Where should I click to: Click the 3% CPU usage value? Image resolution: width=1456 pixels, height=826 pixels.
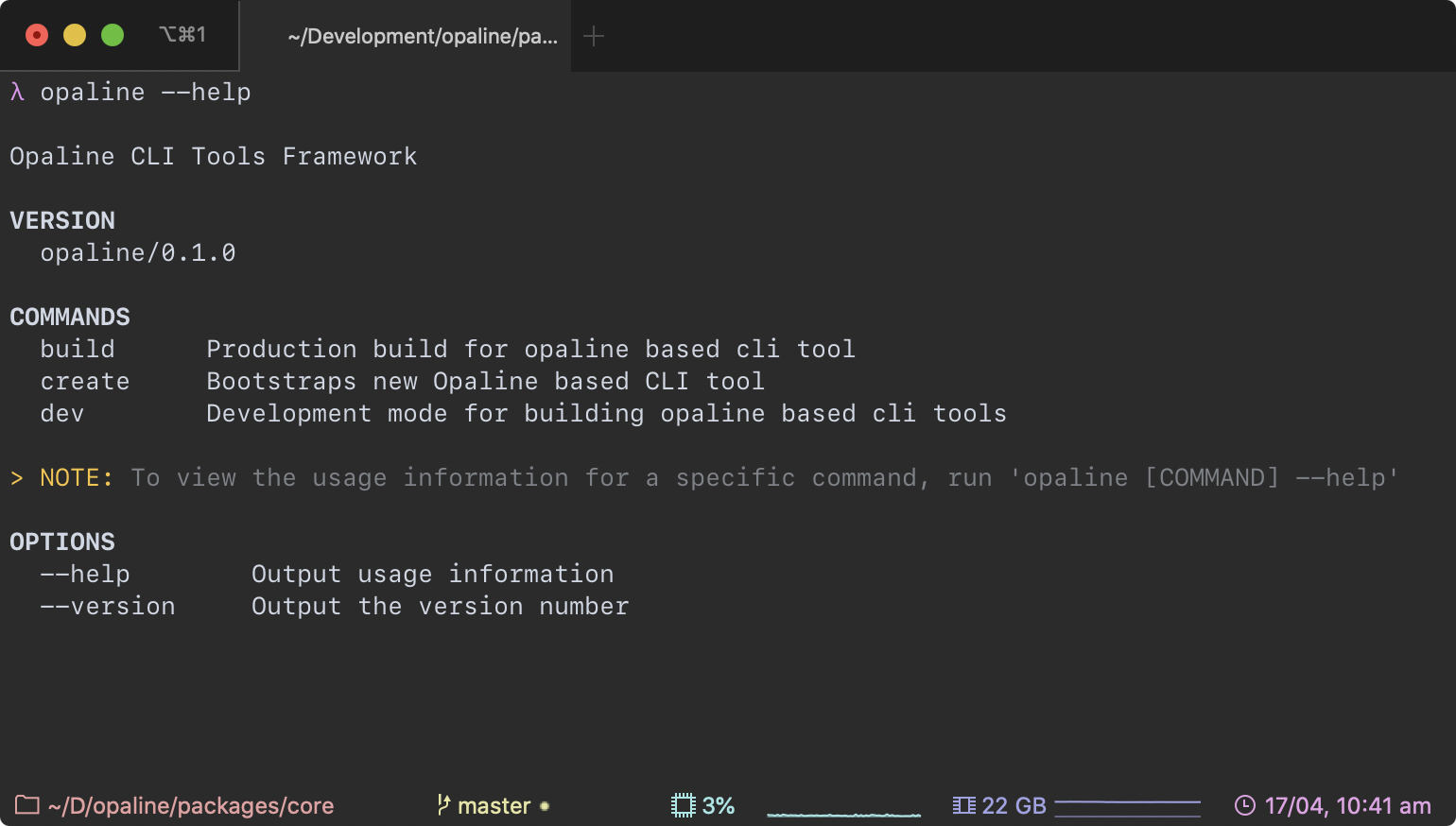pyautogui.click(x=719, y=806)
